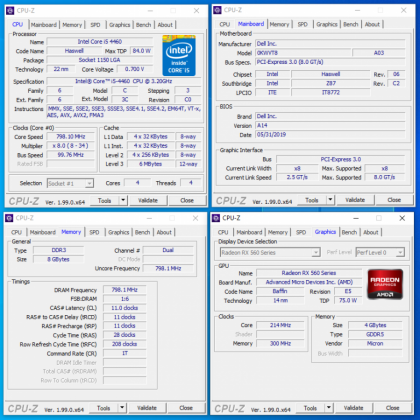This screenshot has height=420, width=420.
Task: Click the Level 3 cache value 6 MBytes
Action: [150, 164]
